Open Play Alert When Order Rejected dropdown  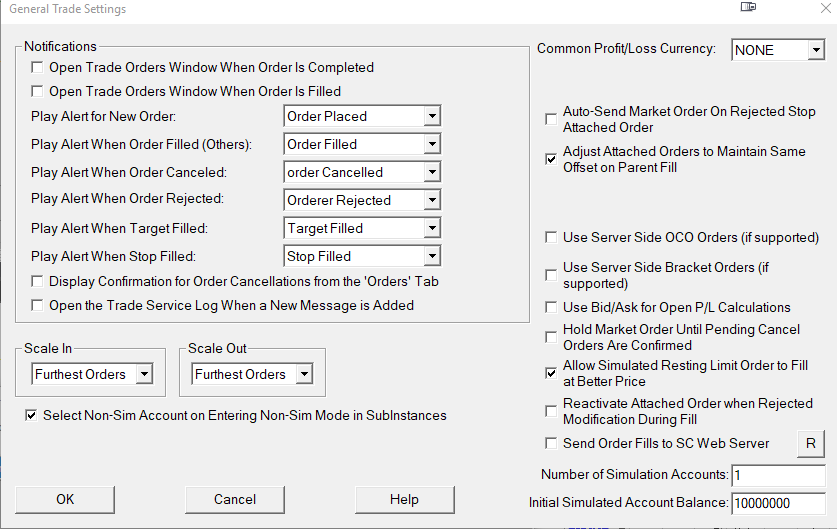pos(431,200)
